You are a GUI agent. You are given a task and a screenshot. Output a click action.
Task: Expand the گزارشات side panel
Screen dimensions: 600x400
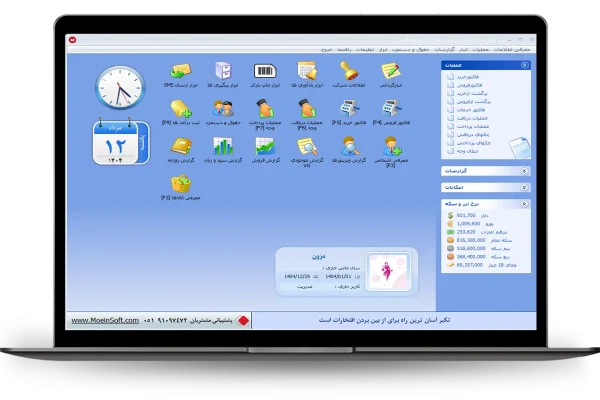coord(525,171)
